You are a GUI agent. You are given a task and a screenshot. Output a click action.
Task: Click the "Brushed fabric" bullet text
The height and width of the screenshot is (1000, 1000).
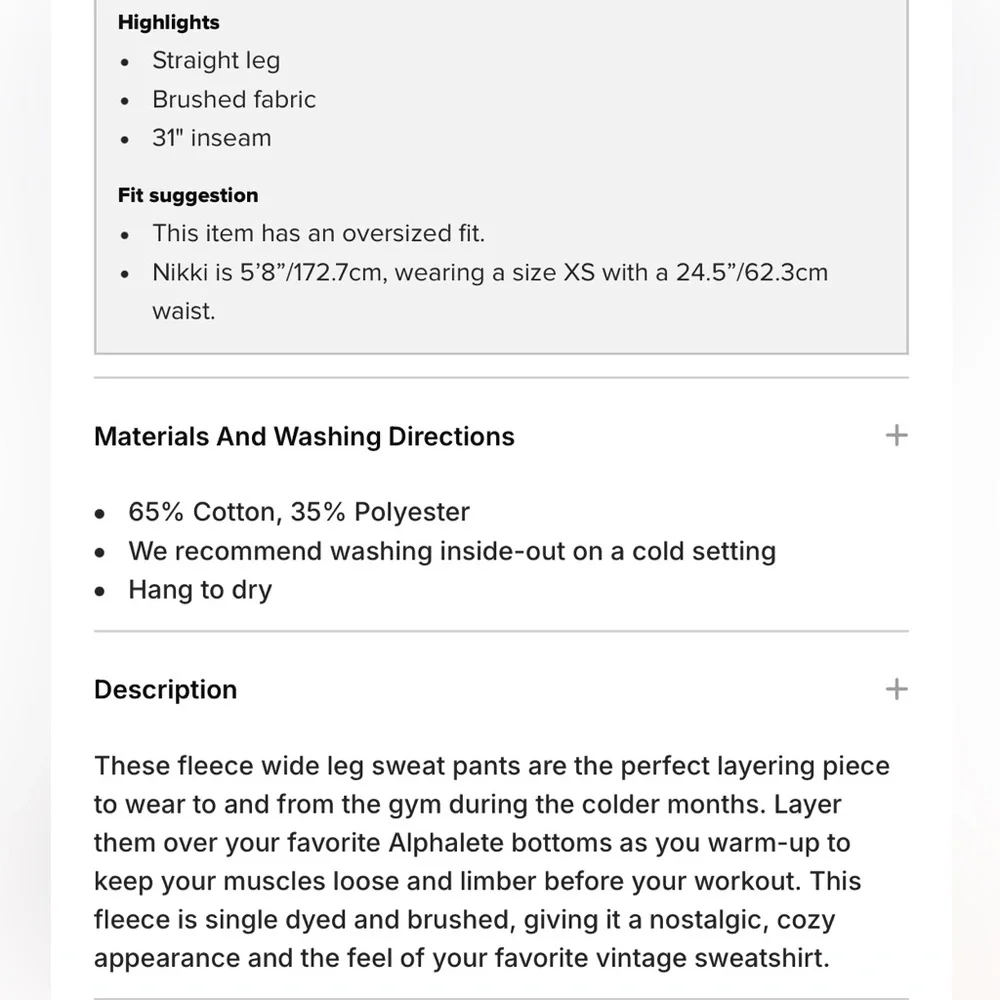(x=234, y=100)
